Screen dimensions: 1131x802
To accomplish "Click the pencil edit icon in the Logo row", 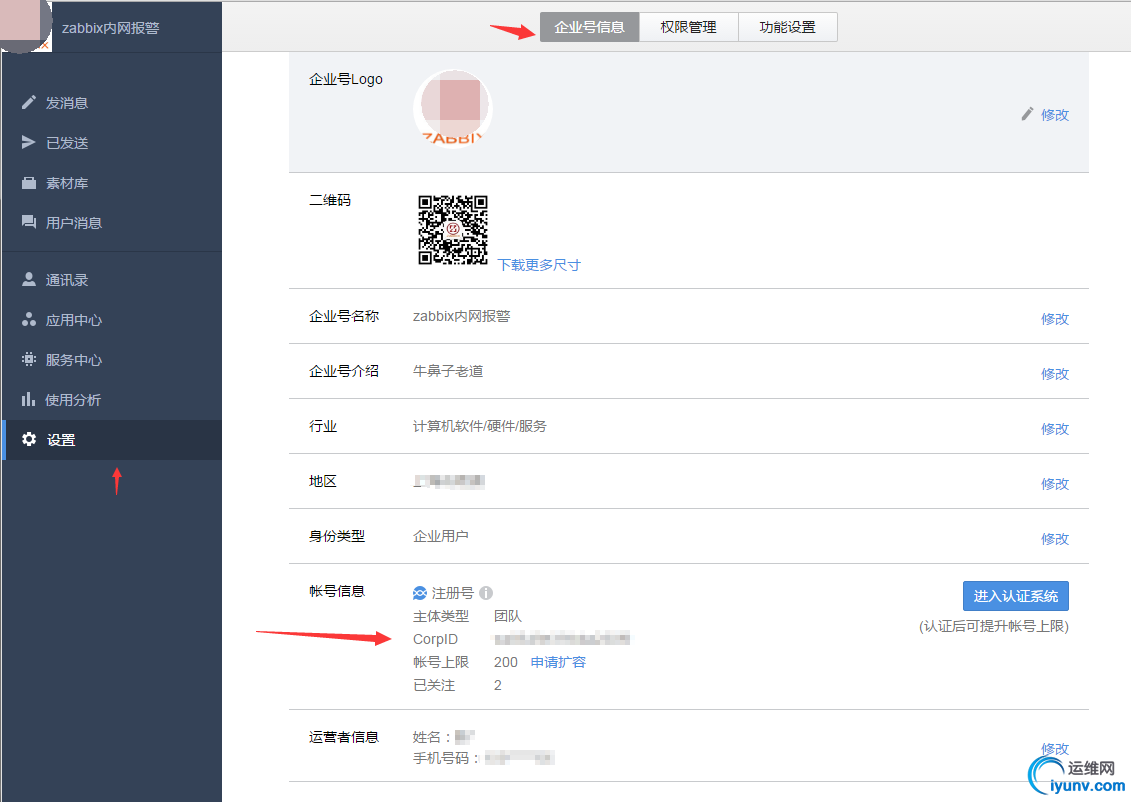I will (1027, 114).
